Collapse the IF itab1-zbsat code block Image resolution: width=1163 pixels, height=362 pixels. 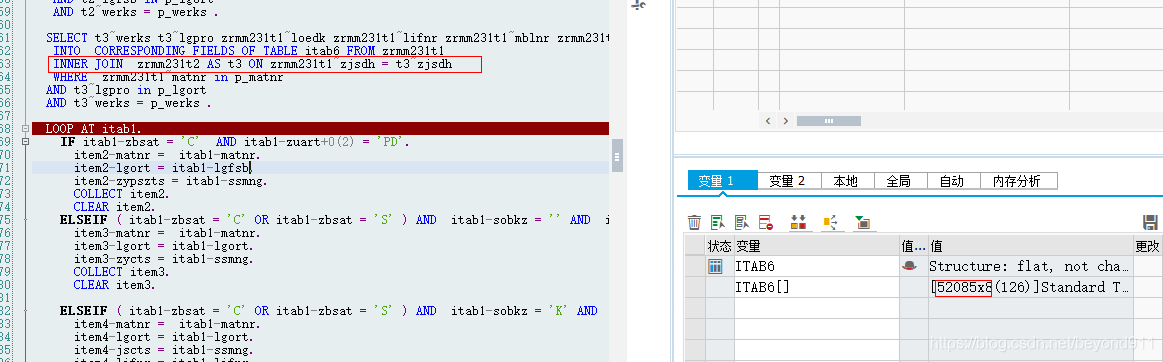26,141
